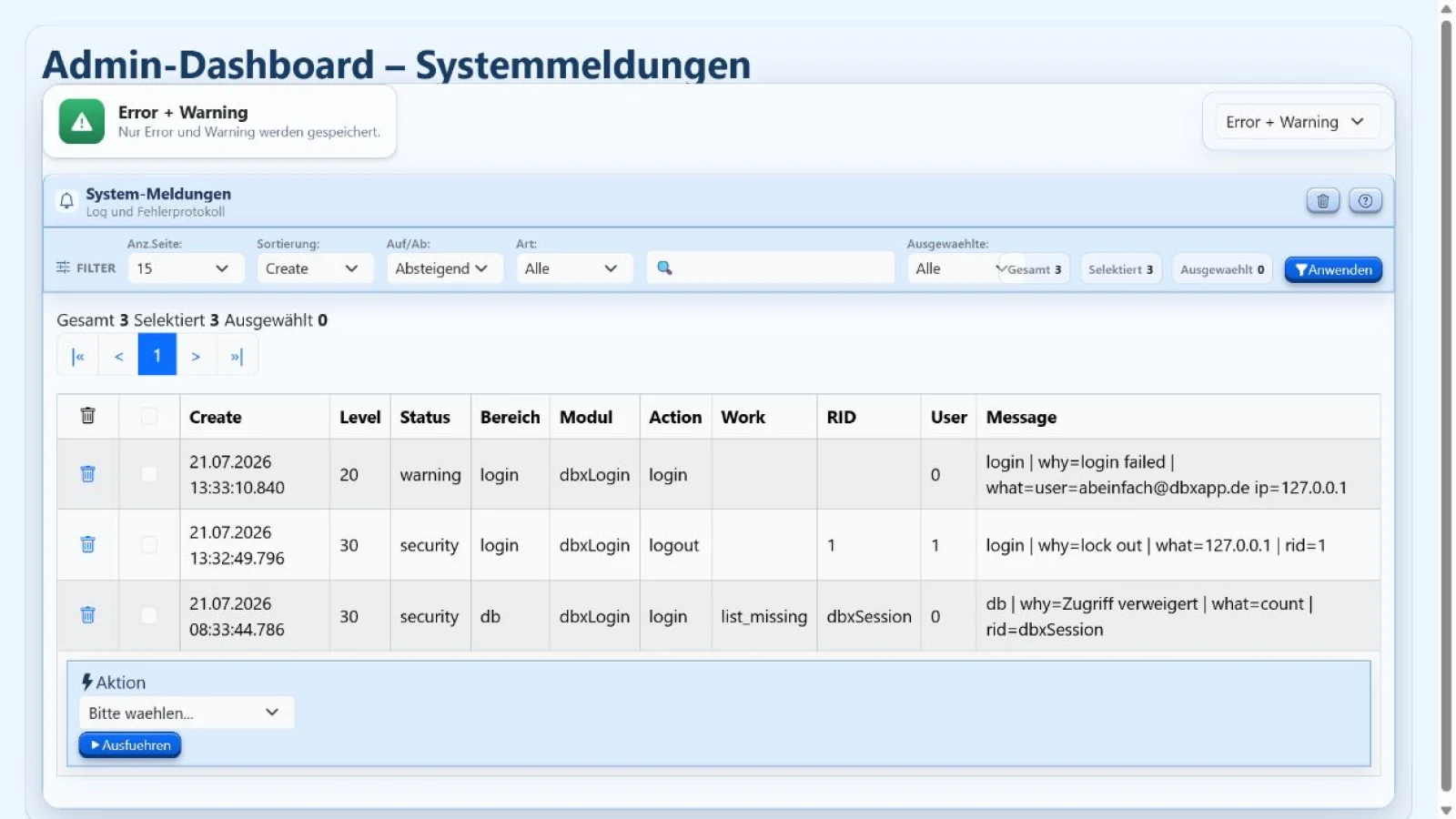Click the 'Ausgewaehlt 0' badge

pyautogui.click(x=1222, y=269)
